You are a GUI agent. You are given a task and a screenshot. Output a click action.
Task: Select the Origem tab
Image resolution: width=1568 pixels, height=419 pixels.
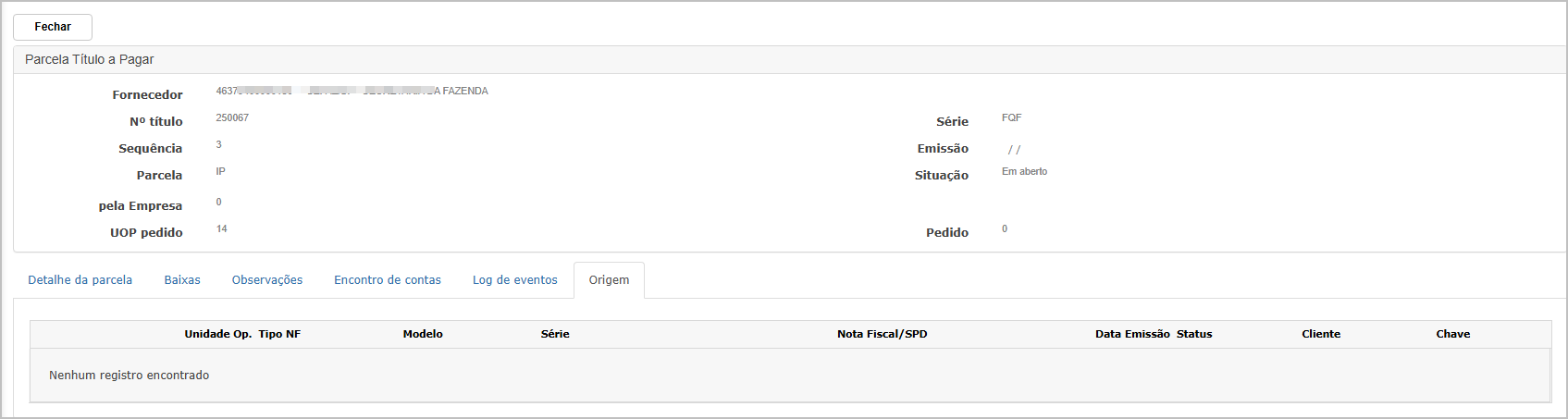coord(609,280)
